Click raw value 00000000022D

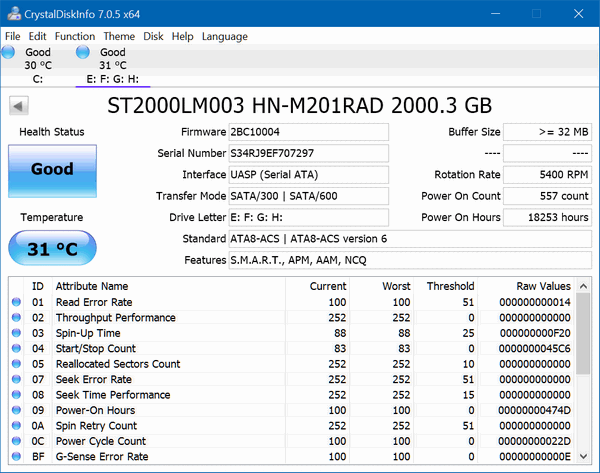click(534, 441)
